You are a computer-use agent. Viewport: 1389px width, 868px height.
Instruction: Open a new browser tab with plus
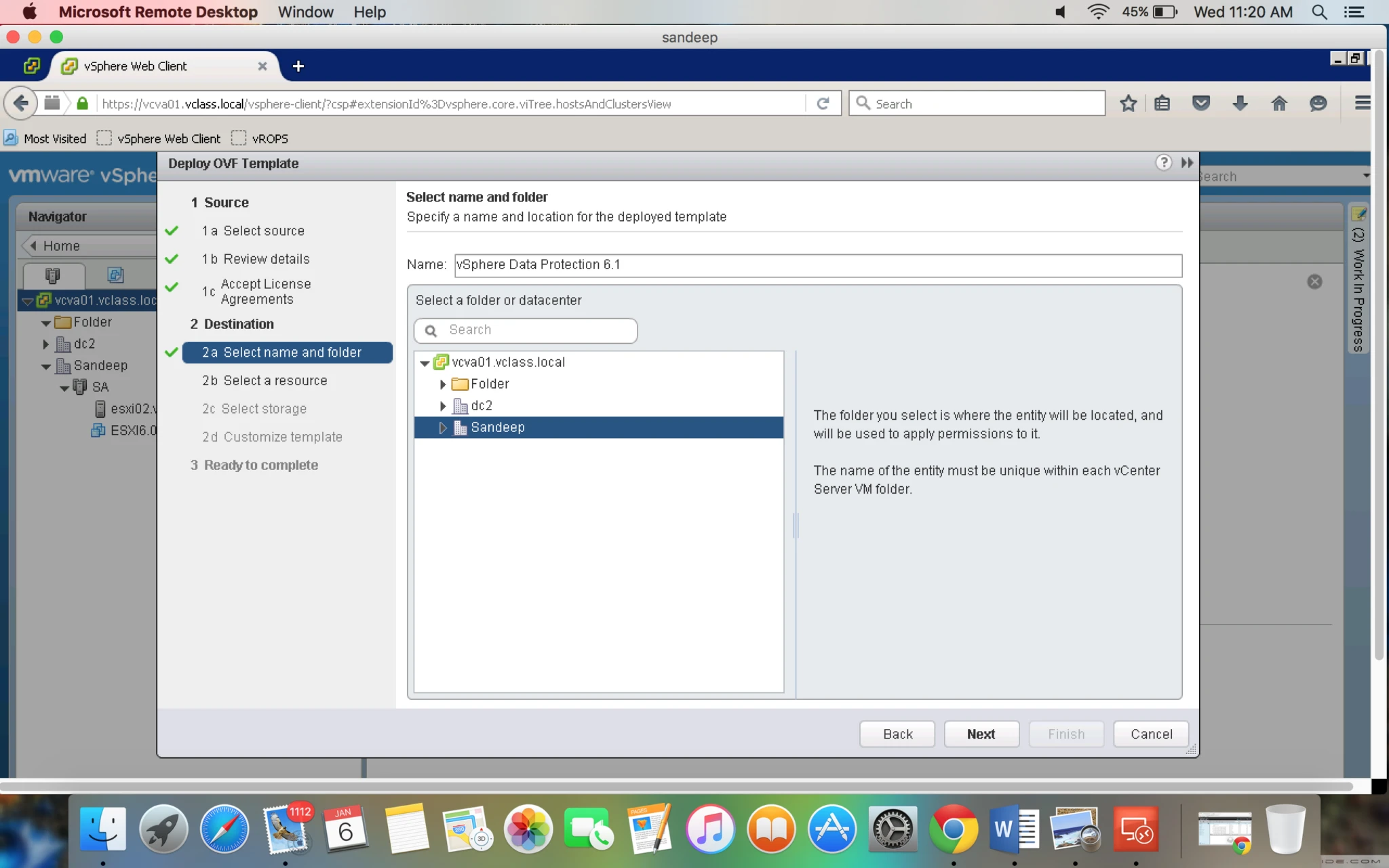[298, 66]
